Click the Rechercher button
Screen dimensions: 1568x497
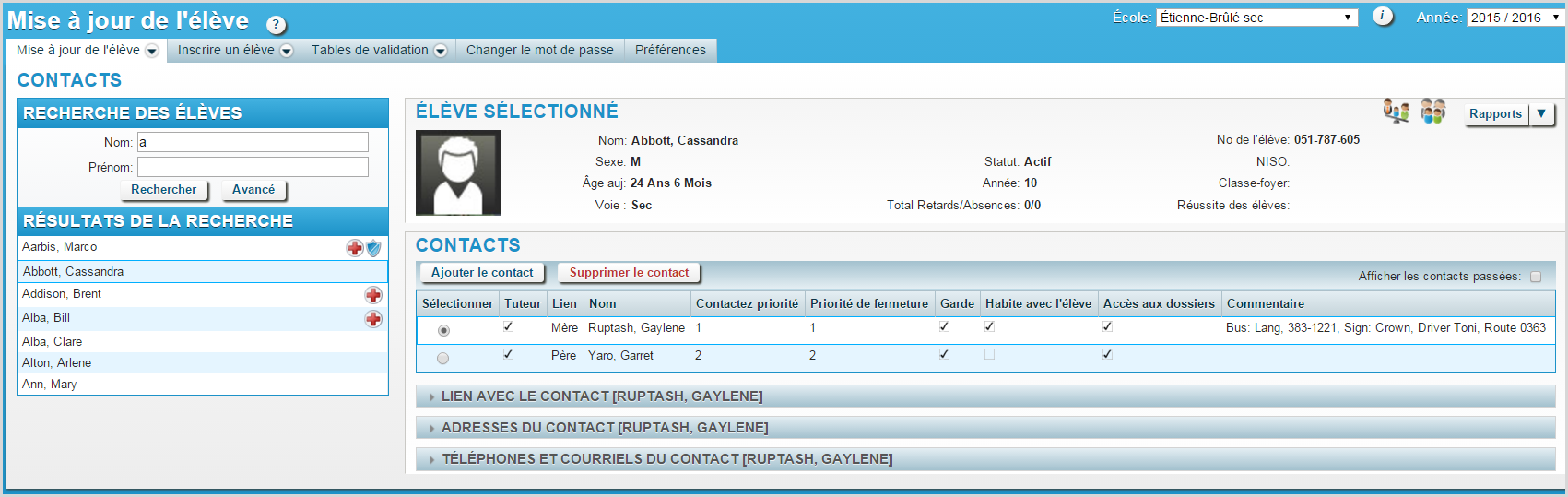163,190
